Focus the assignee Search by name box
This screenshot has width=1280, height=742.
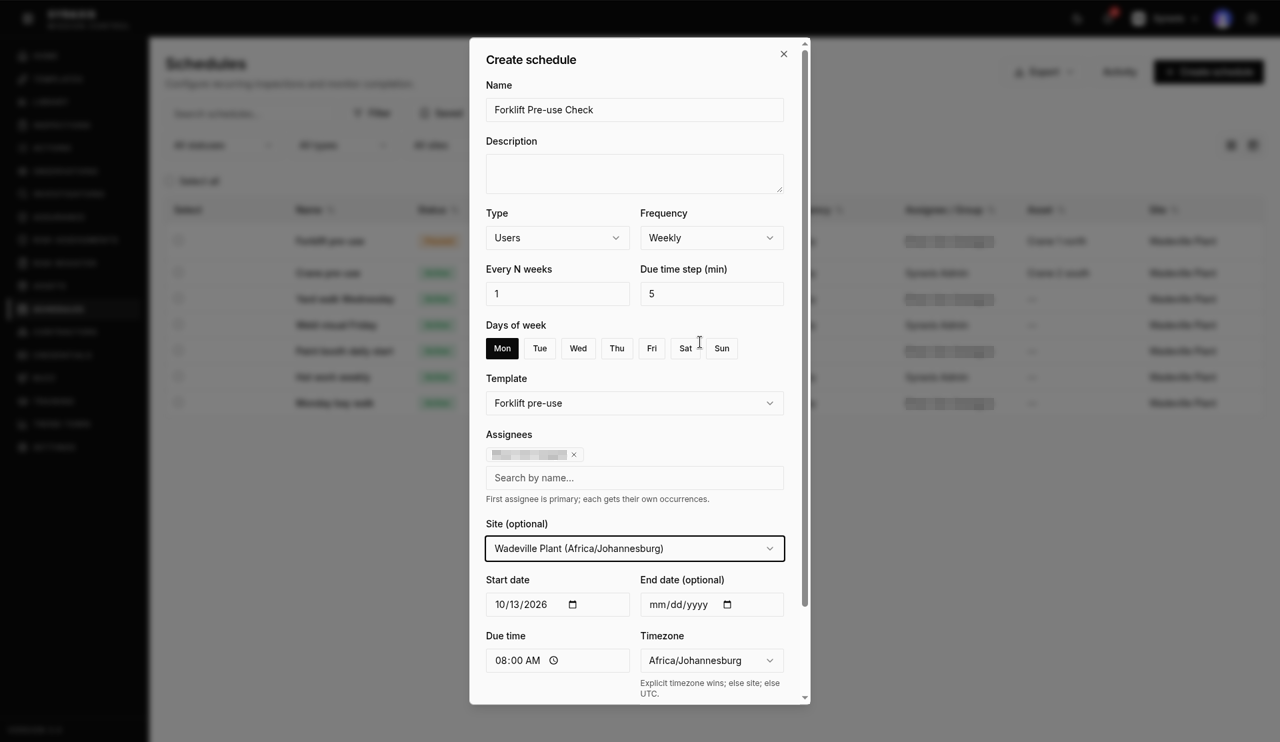coord(635,478)
